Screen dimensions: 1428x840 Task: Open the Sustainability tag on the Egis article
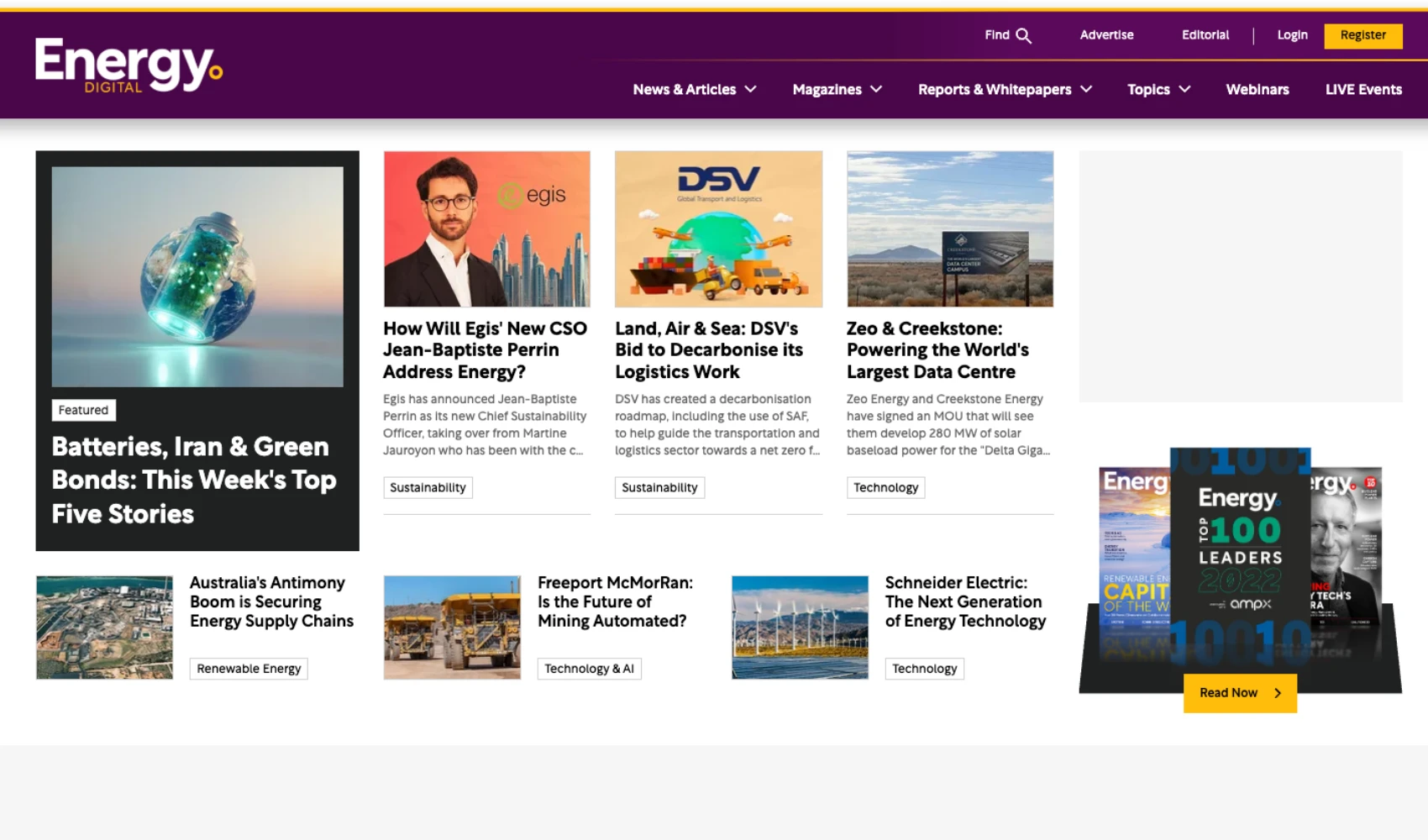pos(428,487)
